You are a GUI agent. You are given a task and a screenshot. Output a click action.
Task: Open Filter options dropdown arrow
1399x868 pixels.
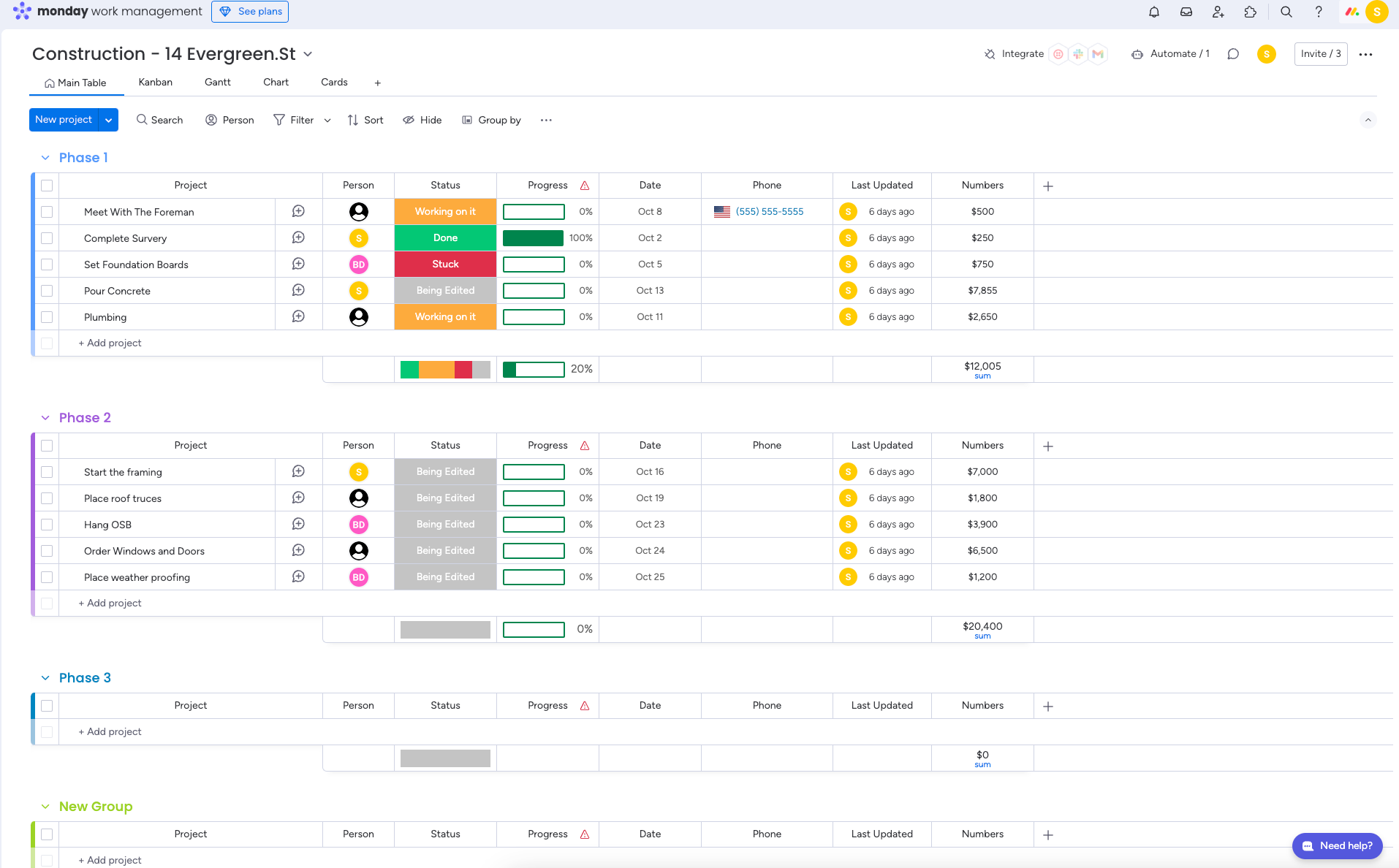pos(327,120)
